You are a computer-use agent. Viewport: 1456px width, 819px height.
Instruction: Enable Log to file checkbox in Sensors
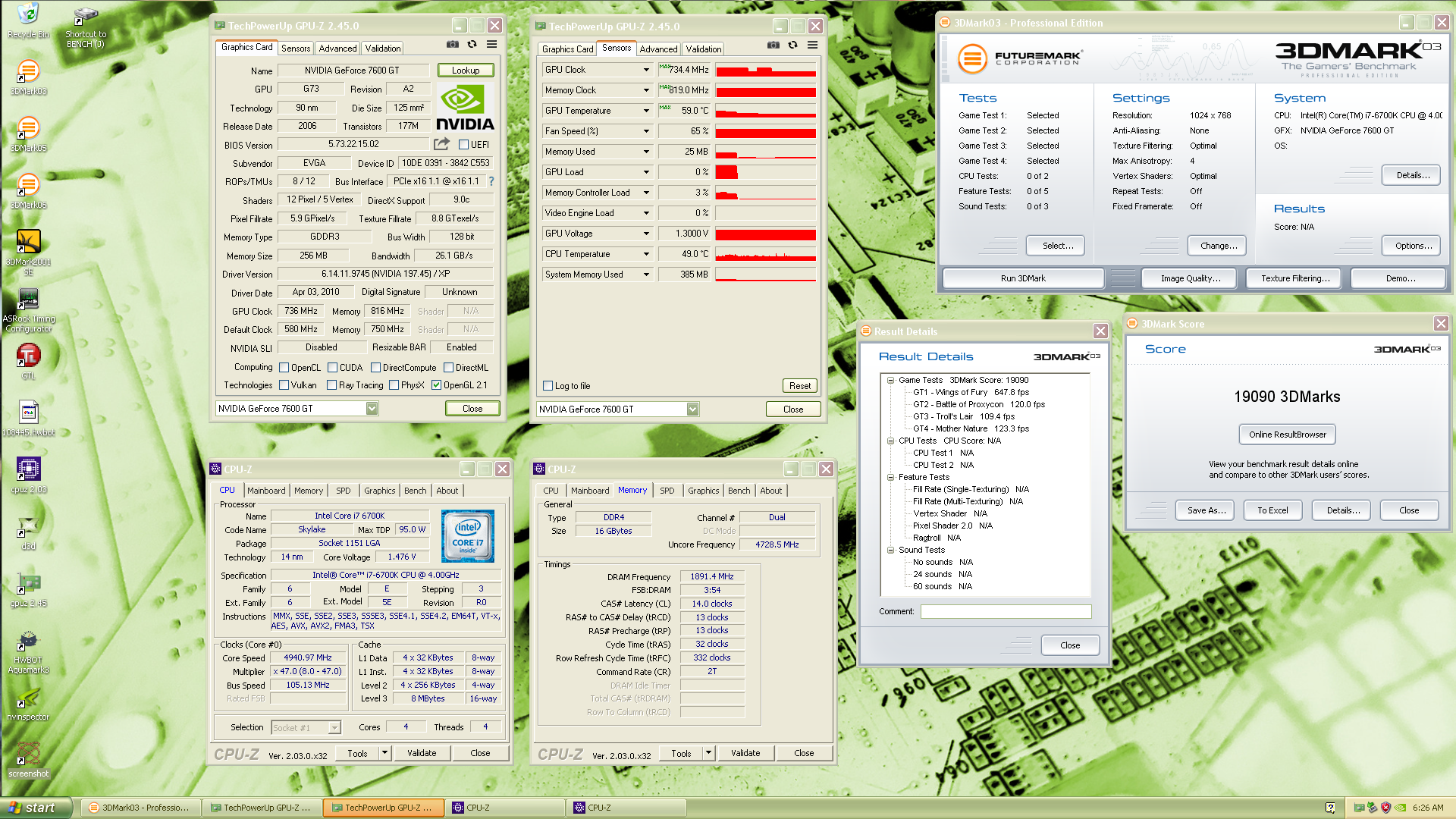548,386
